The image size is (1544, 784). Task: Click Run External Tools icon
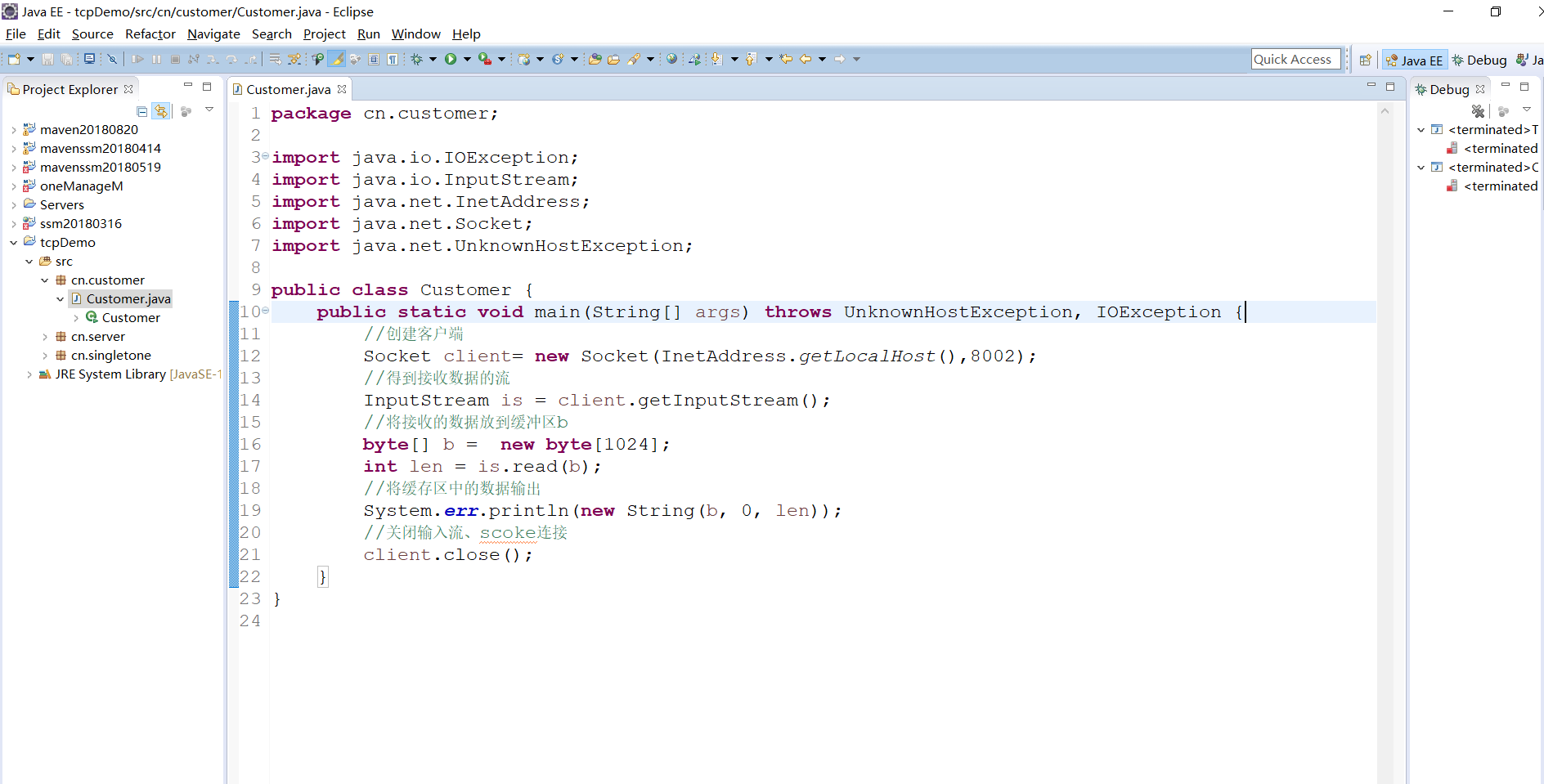[485, 59]
